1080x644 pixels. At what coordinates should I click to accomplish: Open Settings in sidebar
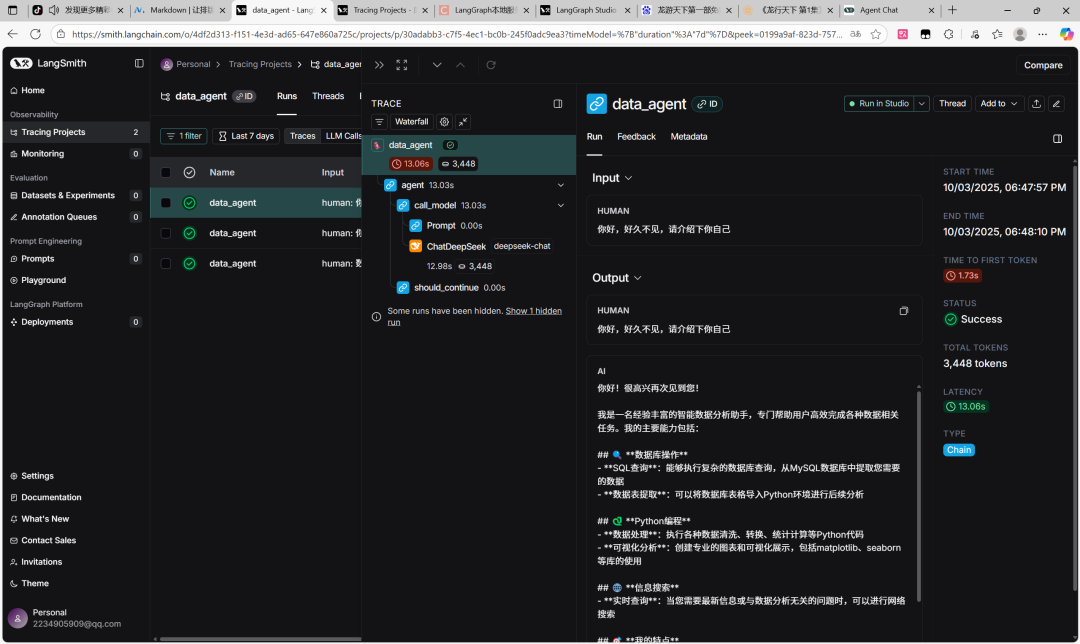point(37,476)
